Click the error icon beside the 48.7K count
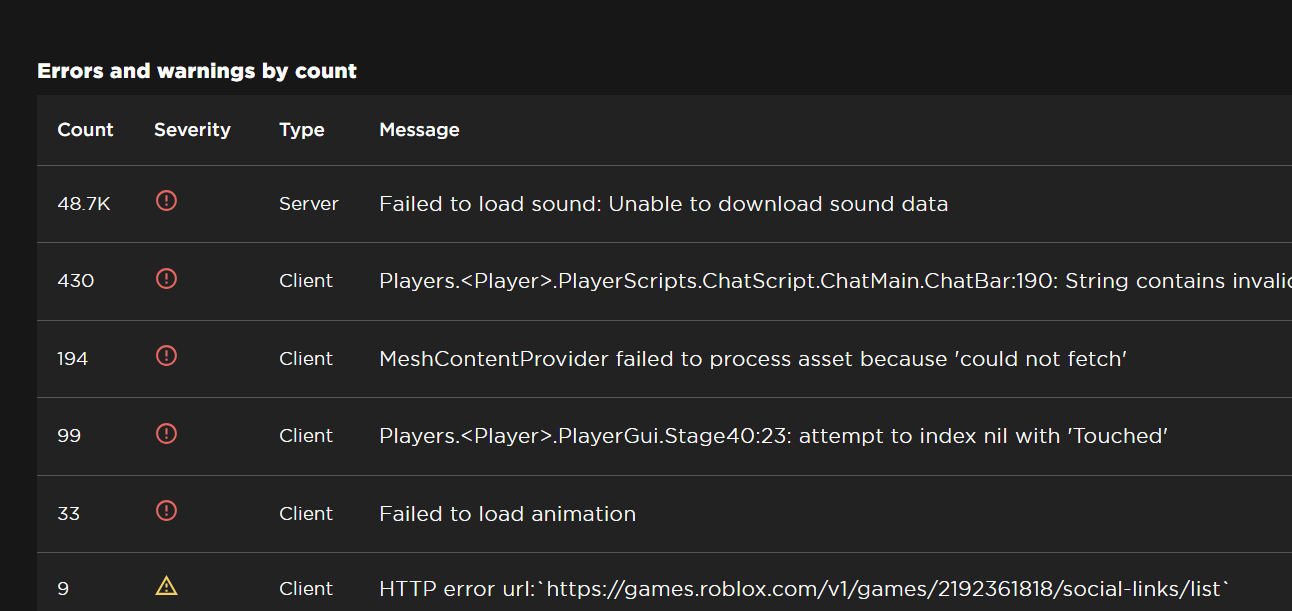 (166, 201)
